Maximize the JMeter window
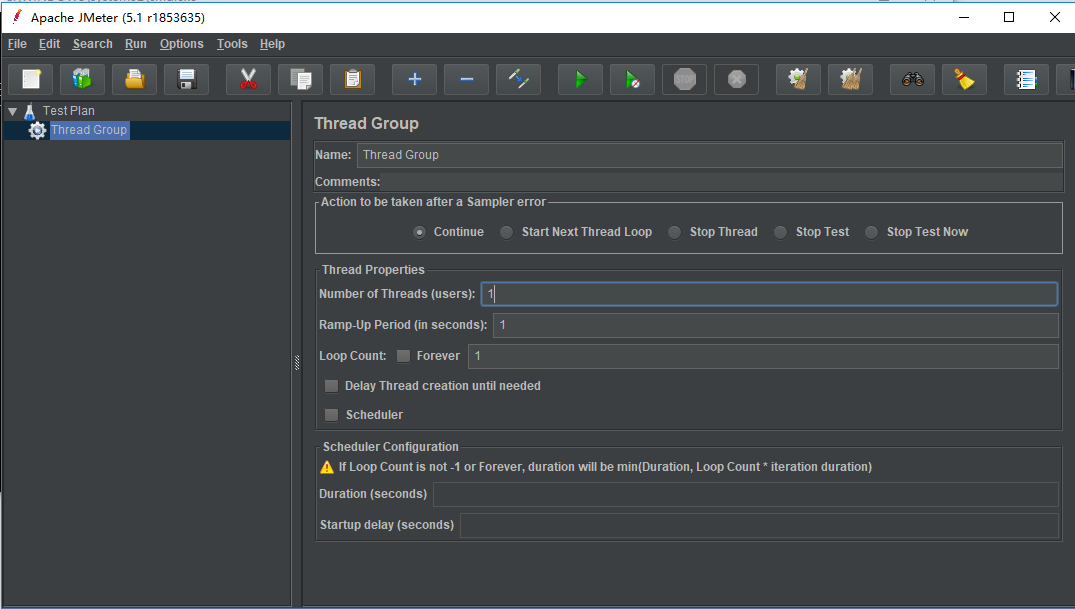The image size is (1075, 609). (x=1008, y=17)
